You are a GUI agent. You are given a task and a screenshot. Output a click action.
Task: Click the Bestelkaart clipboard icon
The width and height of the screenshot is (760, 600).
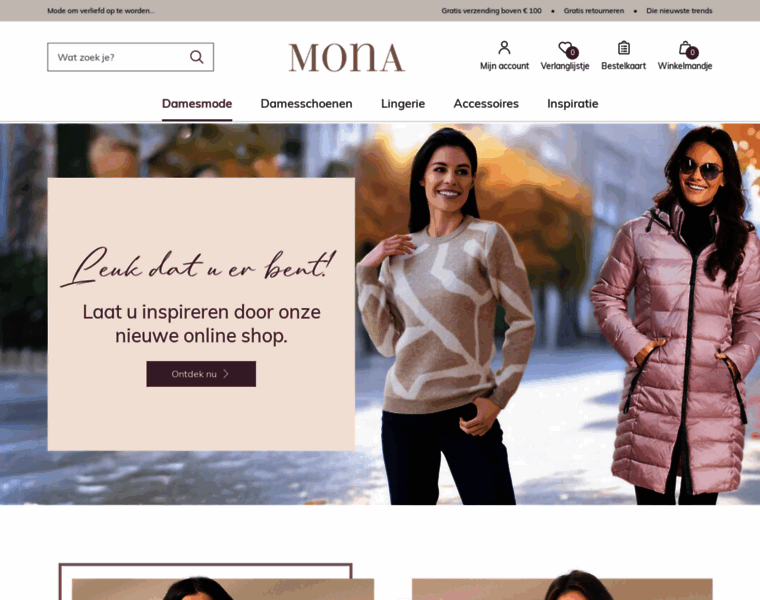tap(624, 48)
